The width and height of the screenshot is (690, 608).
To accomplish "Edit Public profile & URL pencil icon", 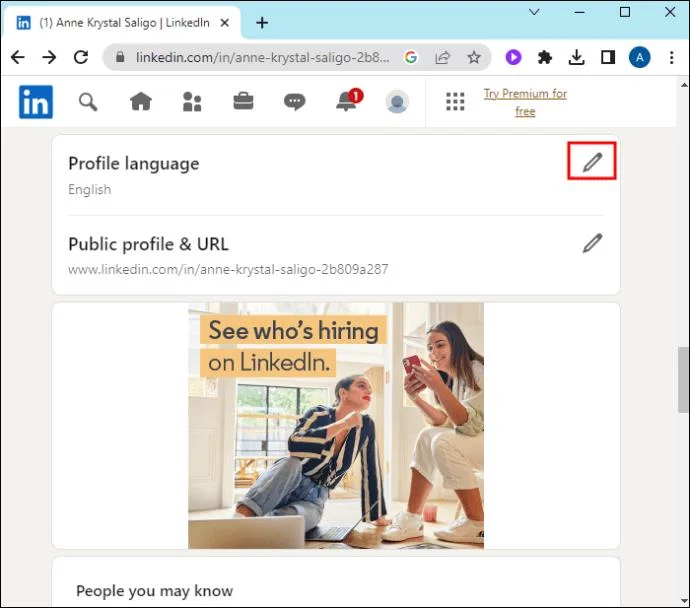I will click(x=592, y=243).
